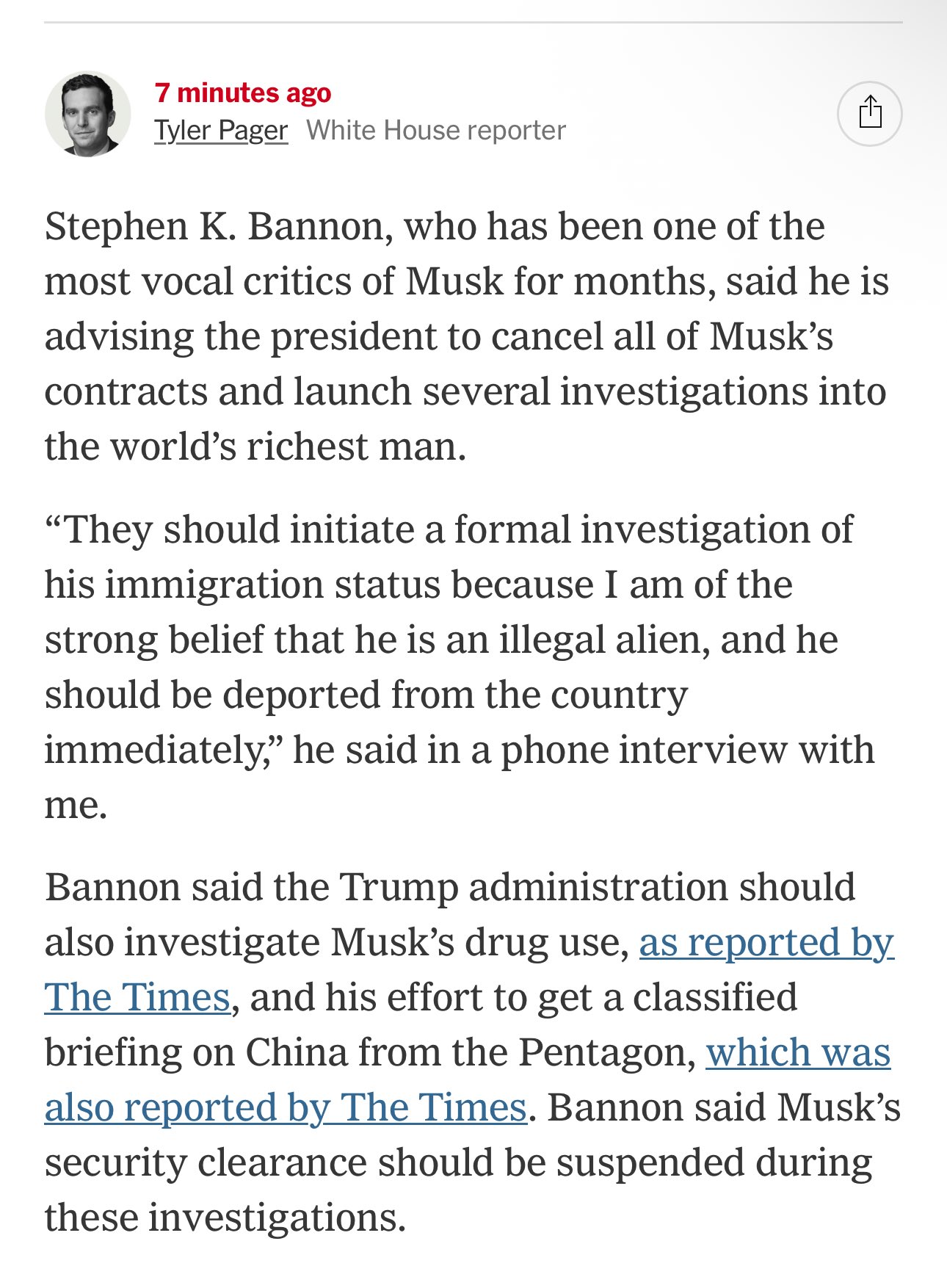Click the Tyler Pager author link
This screenshot has height=1288, width=947.
(221, 131)
